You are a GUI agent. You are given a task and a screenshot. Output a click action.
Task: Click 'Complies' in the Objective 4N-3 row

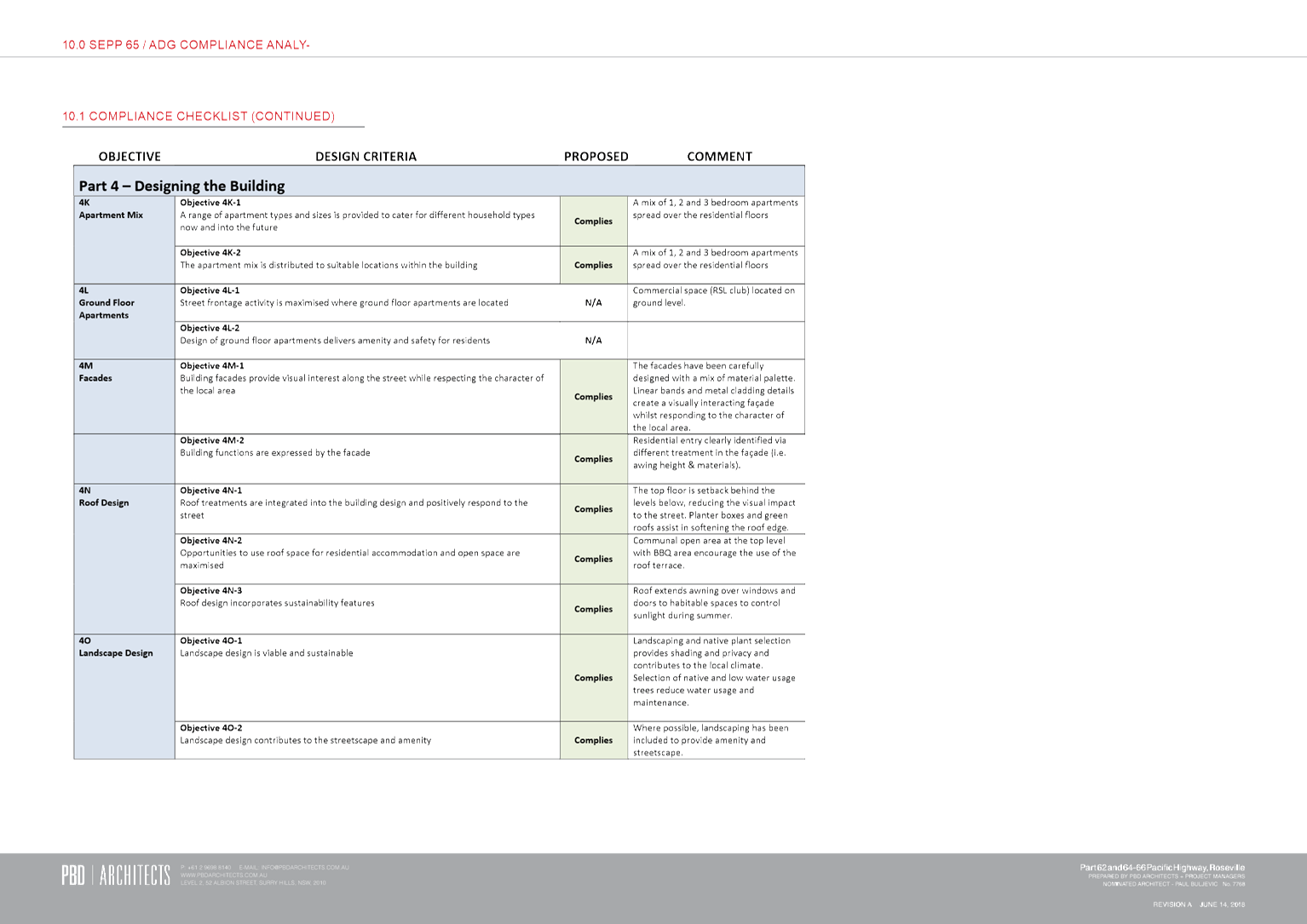594,610
